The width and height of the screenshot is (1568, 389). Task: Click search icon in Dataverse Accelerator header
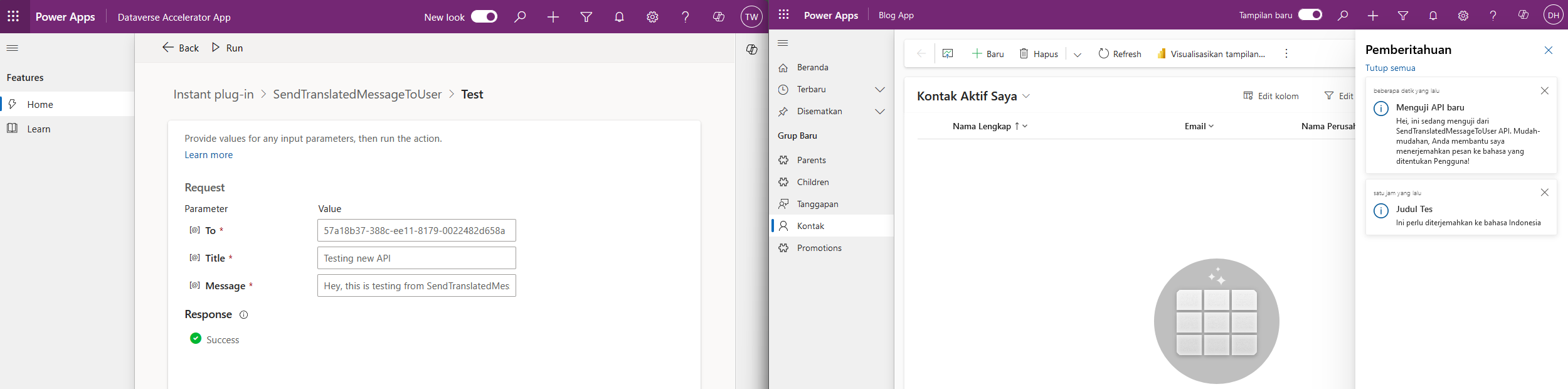[x=520, y=17]
